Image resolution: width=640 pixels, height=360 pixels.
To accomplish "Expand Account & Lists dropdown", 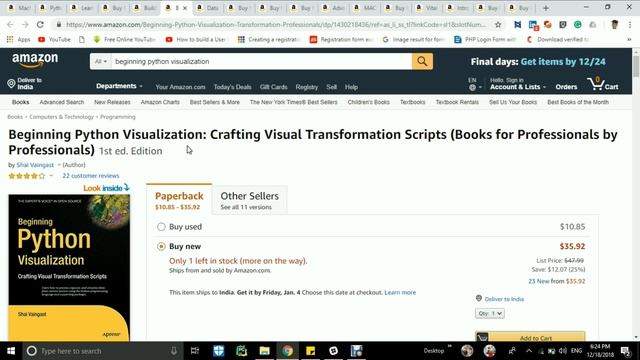I will coord(518,87).
